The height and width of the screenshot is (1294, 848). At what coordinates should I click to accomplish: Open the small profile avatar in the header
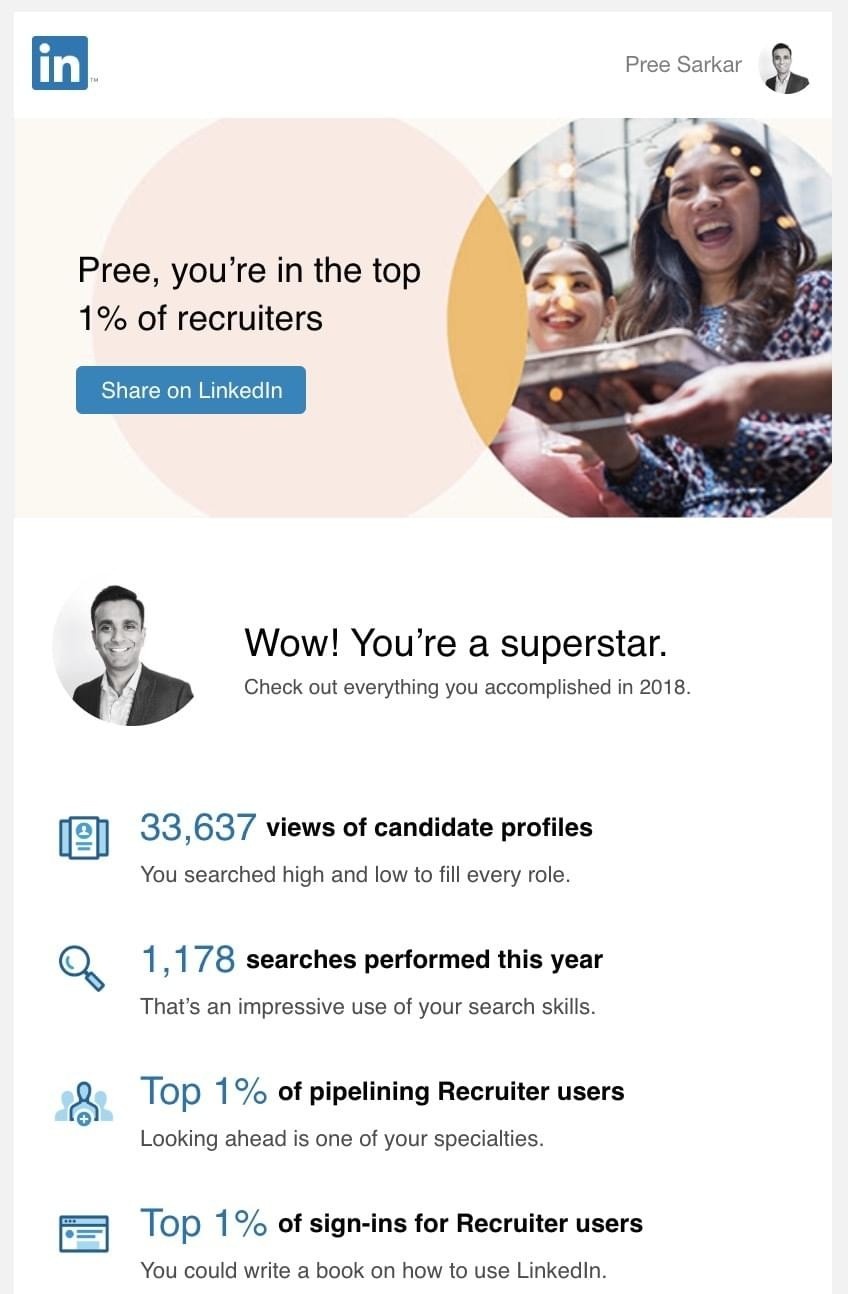[x=783, y=67]
